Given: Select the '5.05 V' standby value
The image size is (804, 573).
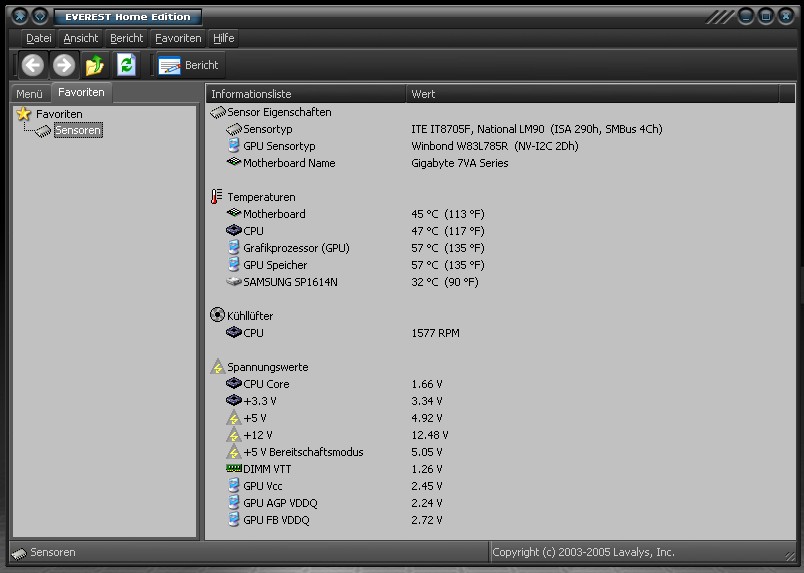Looking at the screenshot, I should (x=427, y=452).
